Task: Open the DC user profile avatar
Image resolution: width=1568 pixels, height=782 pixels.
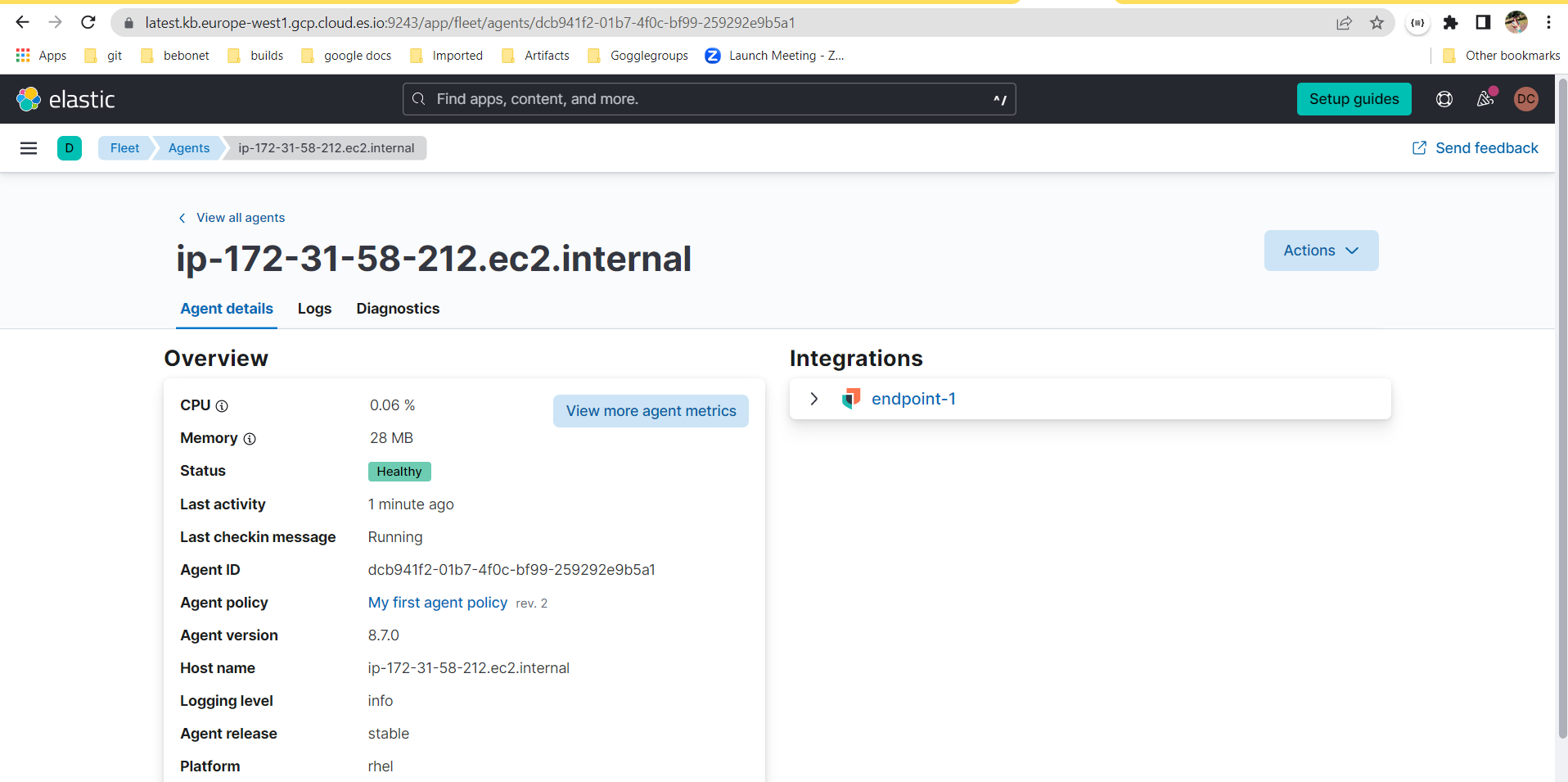Action: pyautogui.click(x=1527, y=98)
